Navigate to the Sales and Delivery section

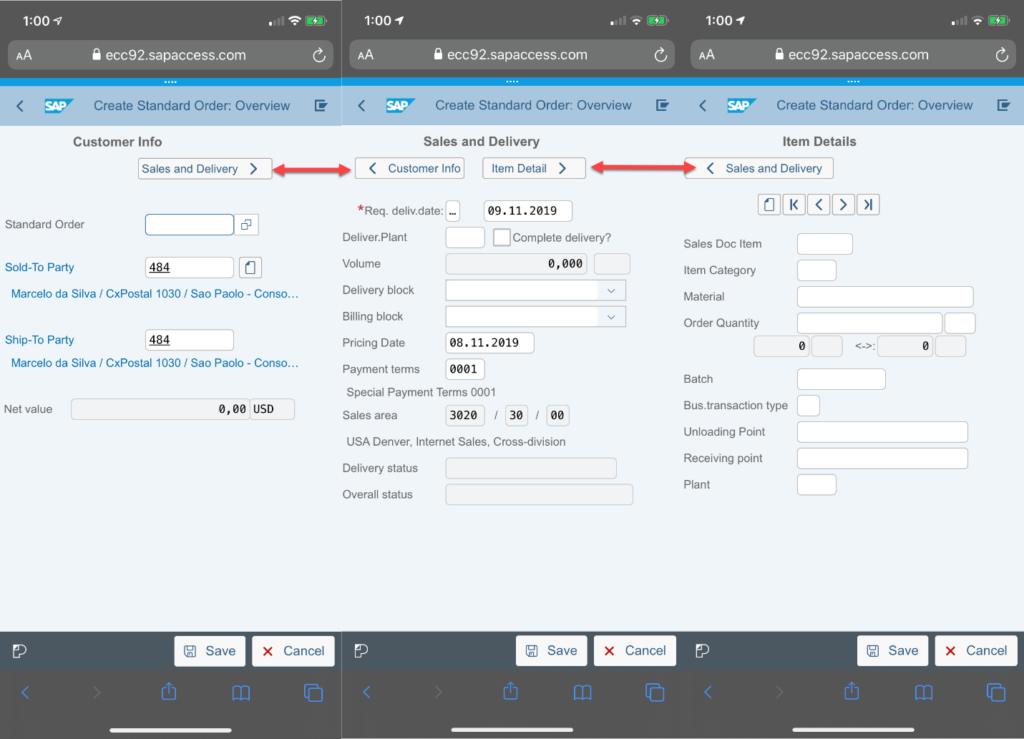click(x=204, y=168)
